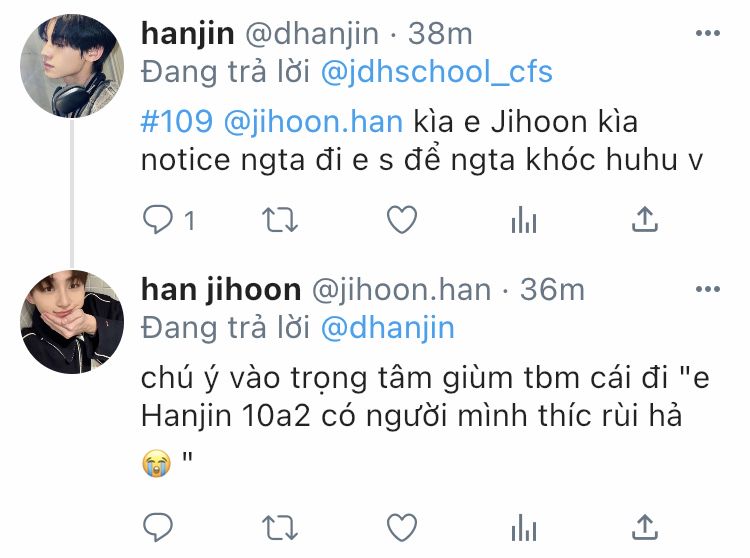This screenshot has width=750, height=558.
Task: Open the #109 hashtag
Action: tap(176, 121)
